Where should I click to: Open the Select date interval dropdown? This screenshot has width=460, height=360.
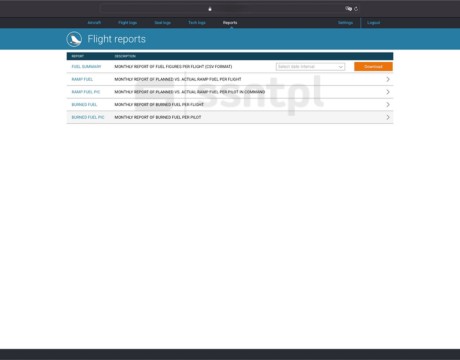pyautogui.click(x=310, y=67)
